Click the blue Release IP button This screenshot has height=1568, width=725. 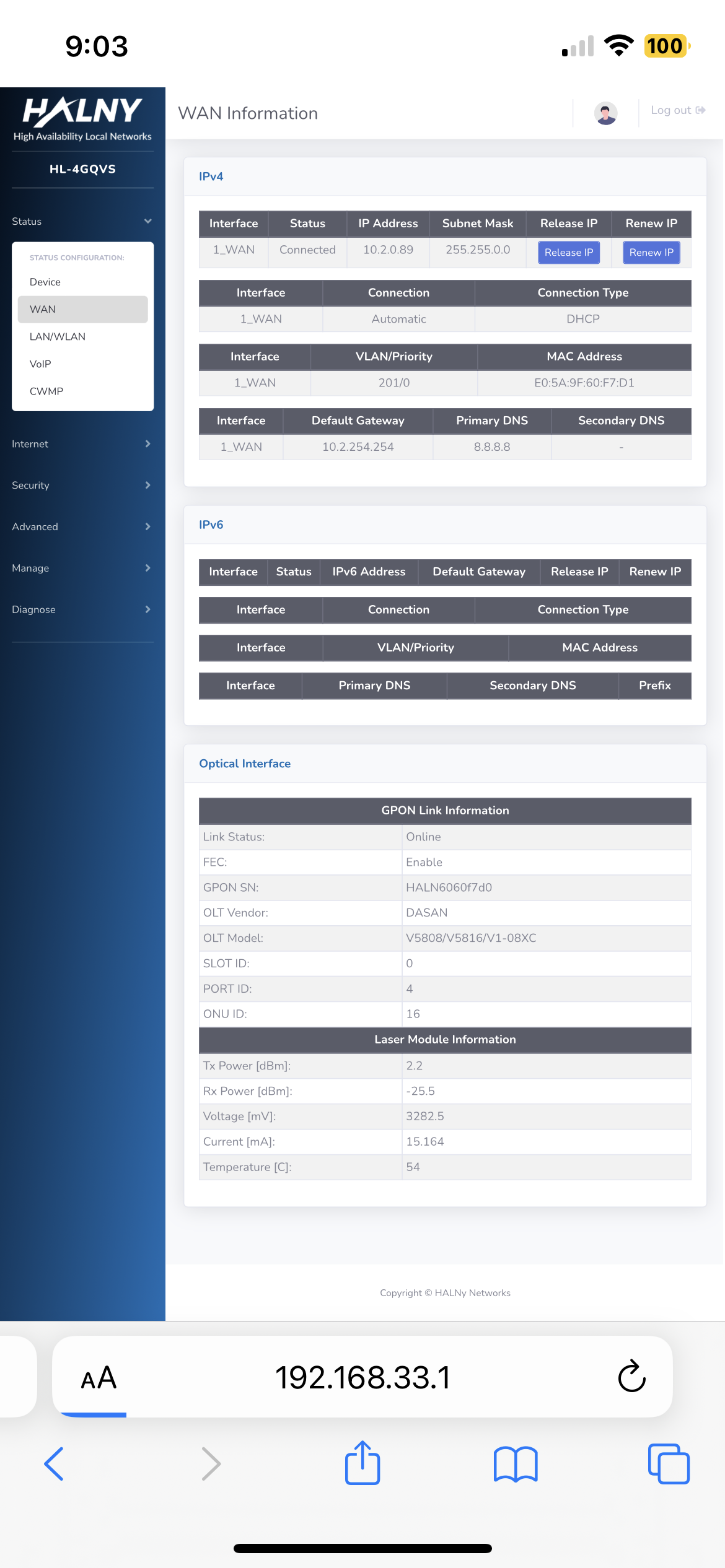pos(568,252)
